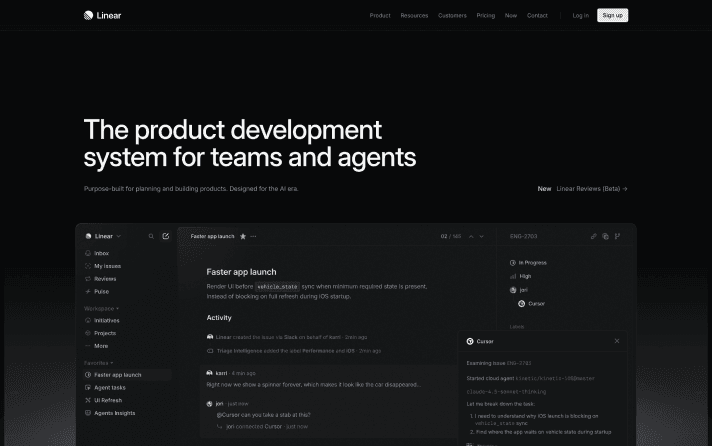
Task: Click the vehicle_state code snippet
Action: 277,287
